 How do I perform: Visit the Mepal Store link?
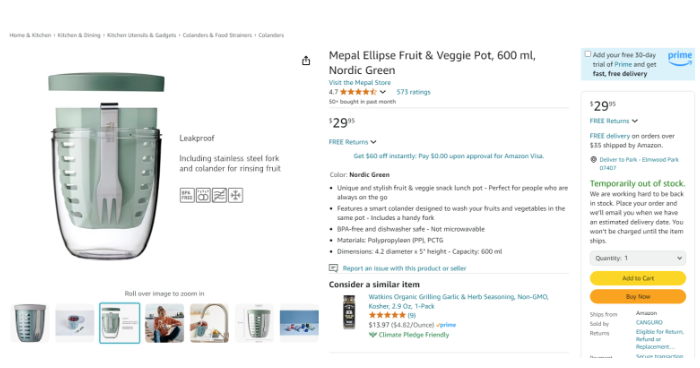point(359,83)
